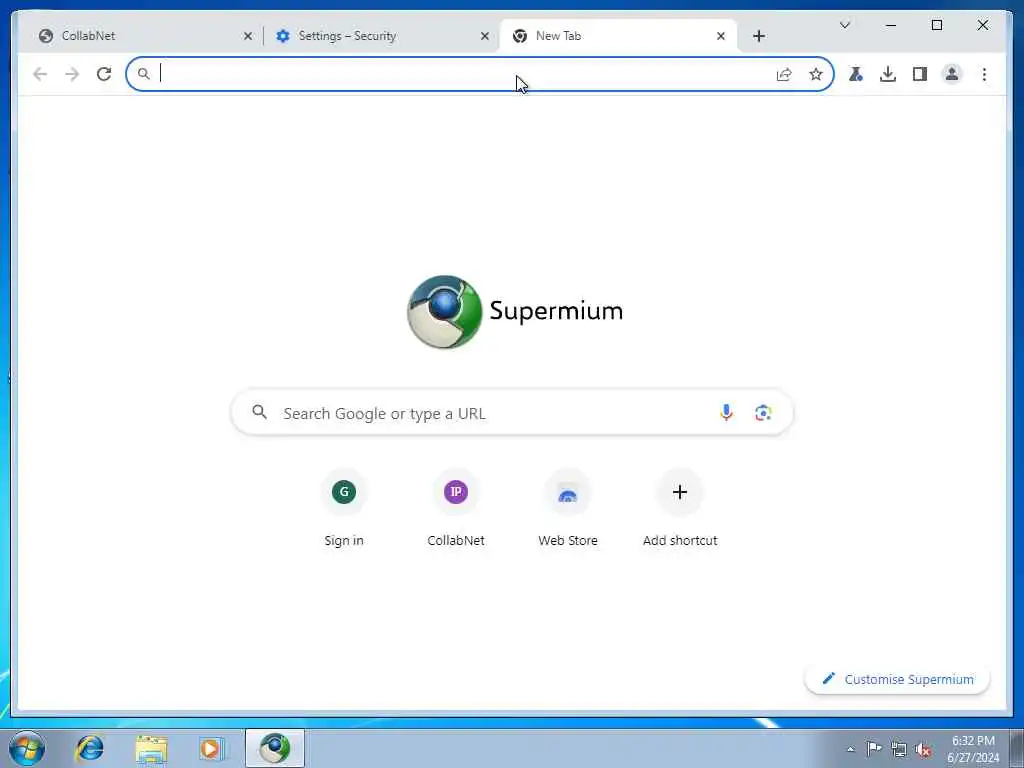Close the CollabNet tab
This screenshot has height=768, width=1024.
pyautogui.click(x=248, y=36)
